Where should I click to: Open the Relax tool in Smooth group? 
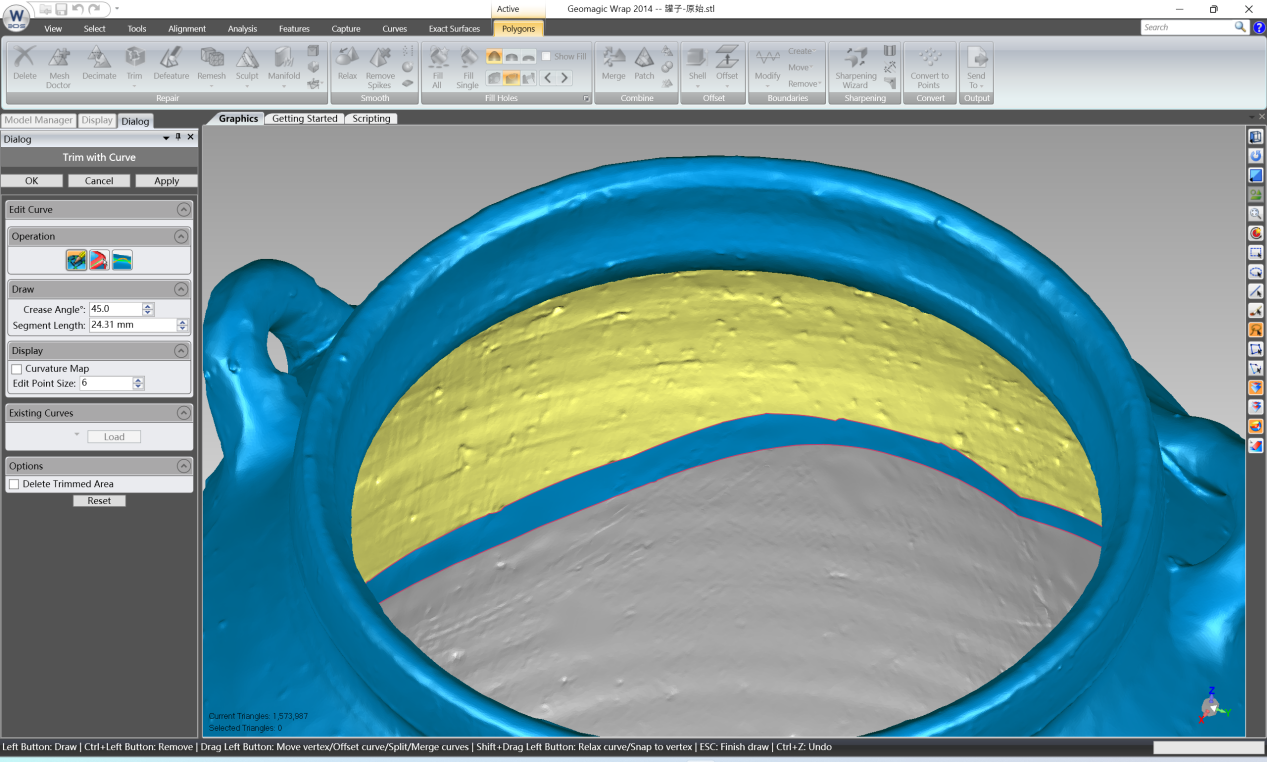346,68
